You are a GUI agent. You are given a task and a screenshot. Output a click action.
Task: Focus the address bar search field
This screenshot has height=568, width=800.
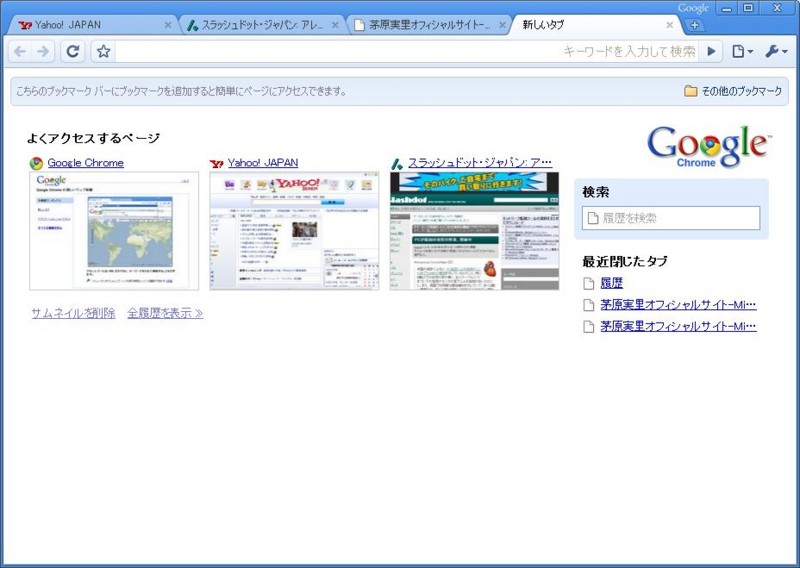[x=407, y=51]
